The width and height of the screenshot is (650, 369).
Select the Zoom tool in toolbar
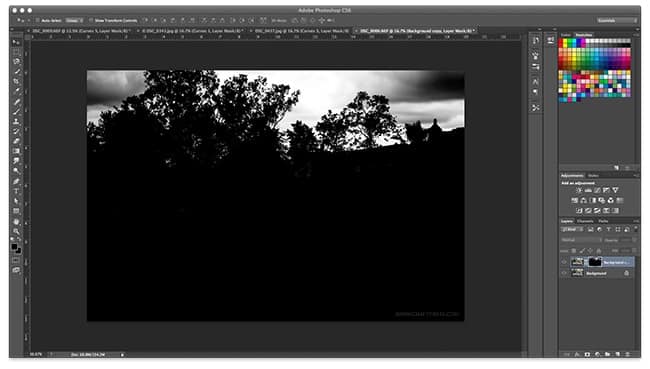(16, 231)
